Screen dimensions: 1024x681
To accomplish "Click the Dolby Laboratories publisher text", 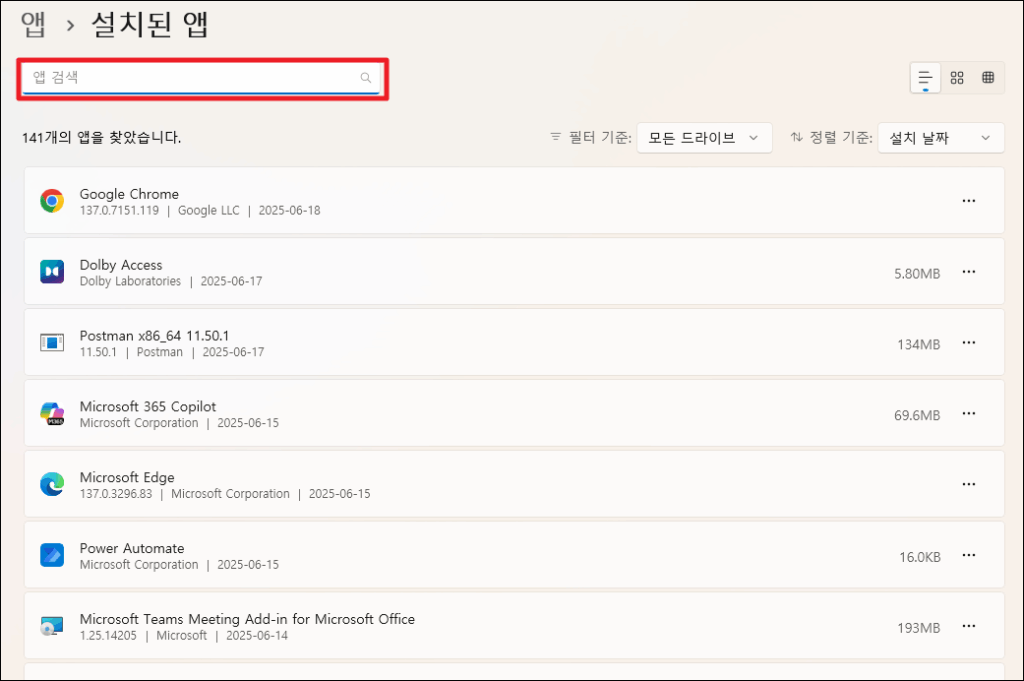I will pyautogui.click(x=130, y=281).
